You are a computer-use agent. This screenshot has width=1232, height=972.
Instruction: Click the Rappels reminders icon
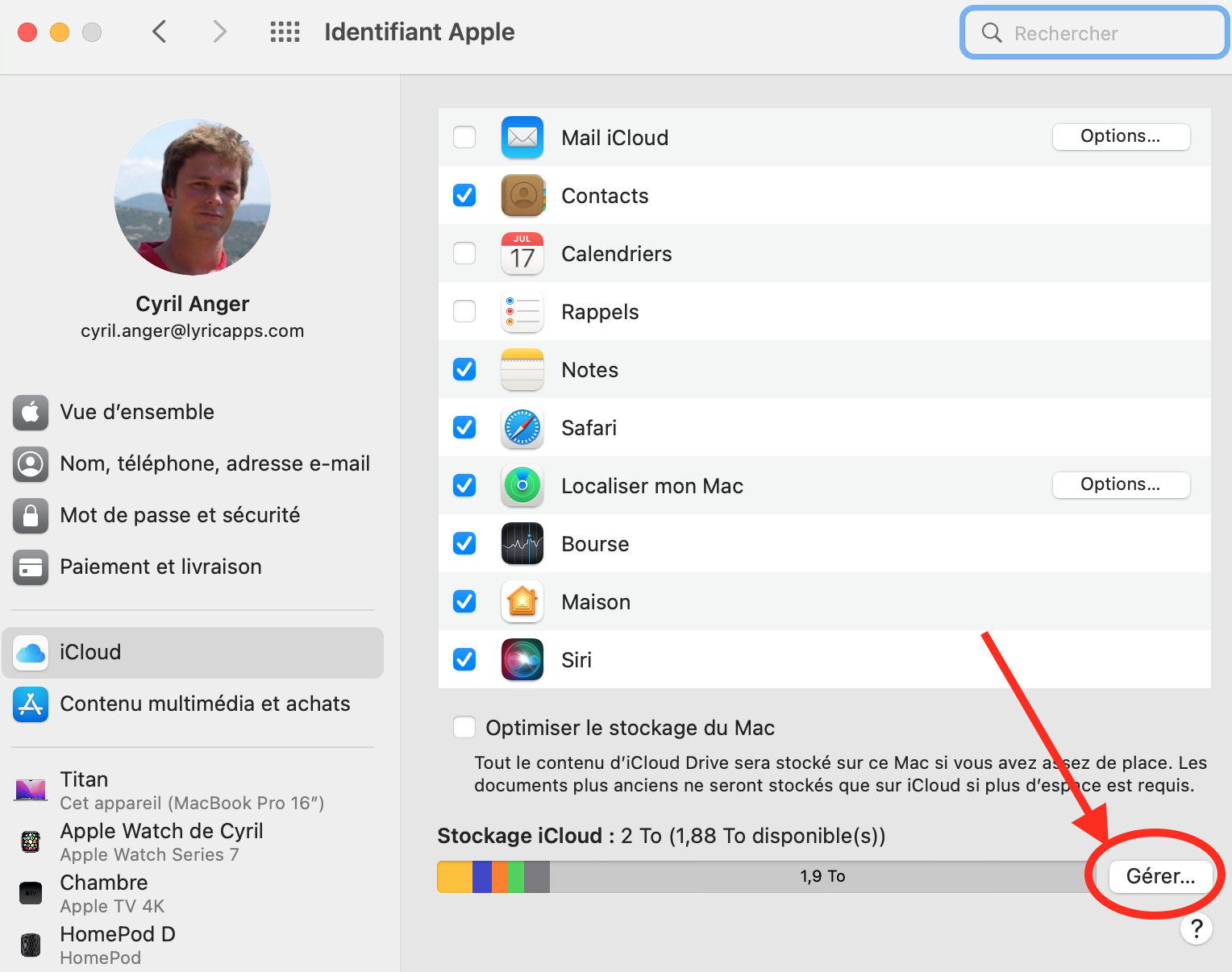[522, 311]
